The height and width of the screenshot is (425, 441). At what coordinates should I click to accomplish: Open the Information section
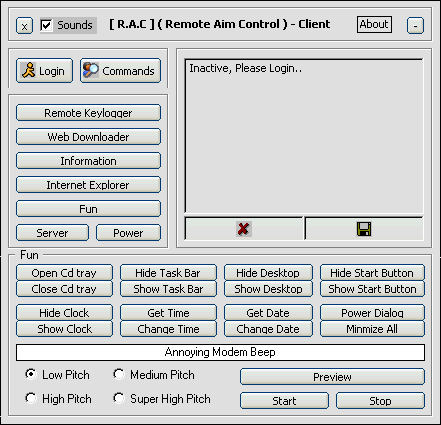pos(88,161)
